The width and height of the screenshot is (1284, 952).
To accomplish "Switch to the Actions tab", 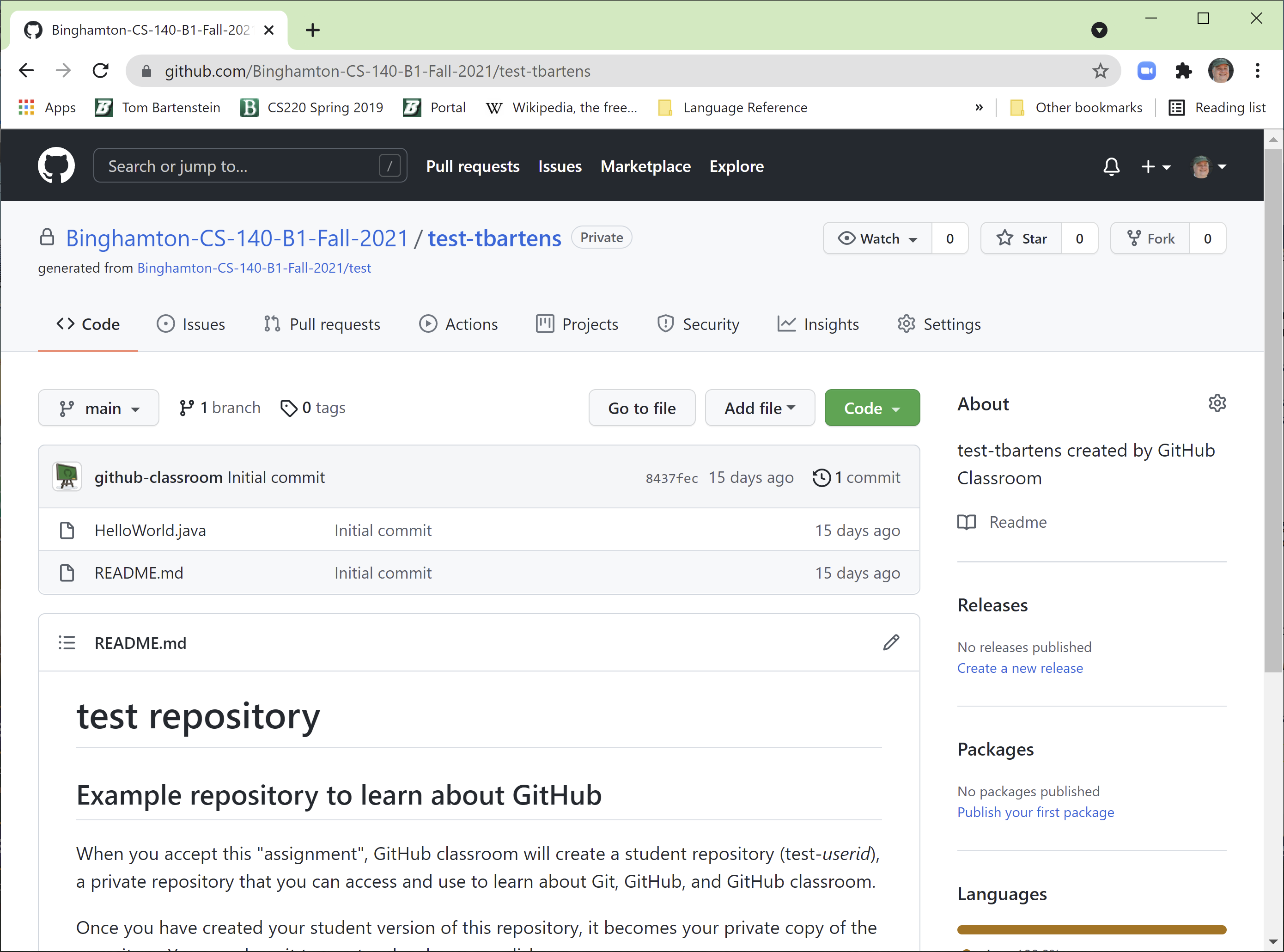I will tap(458, 324).
